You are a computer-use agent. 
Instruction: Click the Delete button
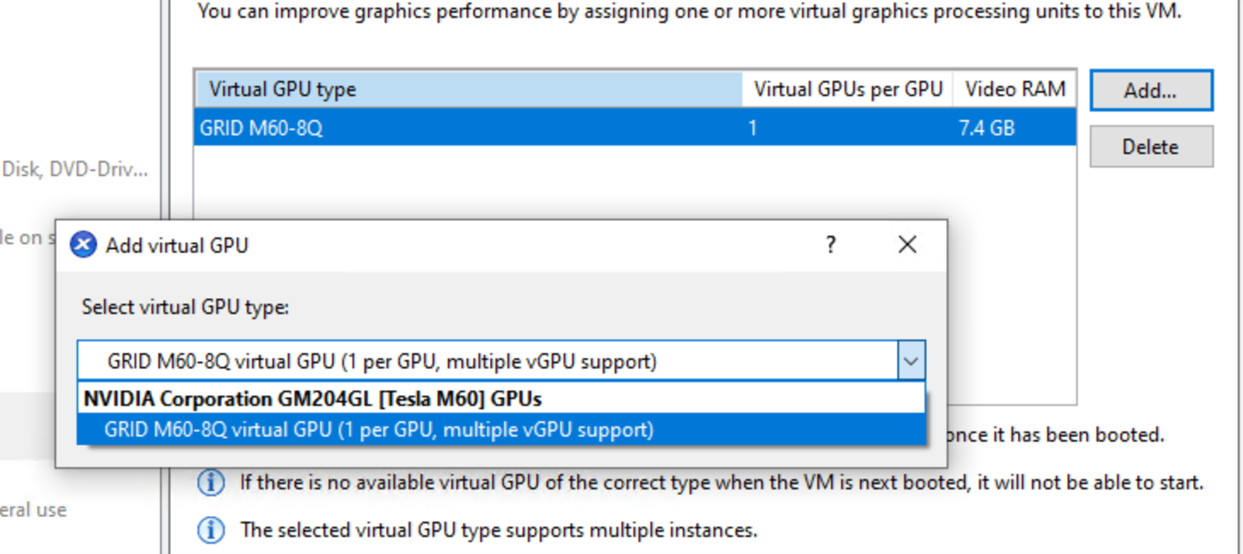1151,147
